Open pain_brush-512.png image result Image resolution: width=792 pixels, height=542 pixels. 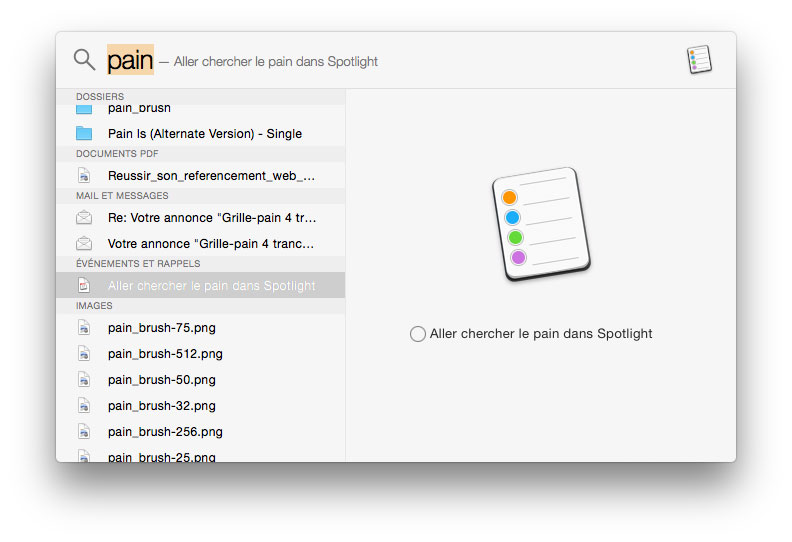click(201, 354)
